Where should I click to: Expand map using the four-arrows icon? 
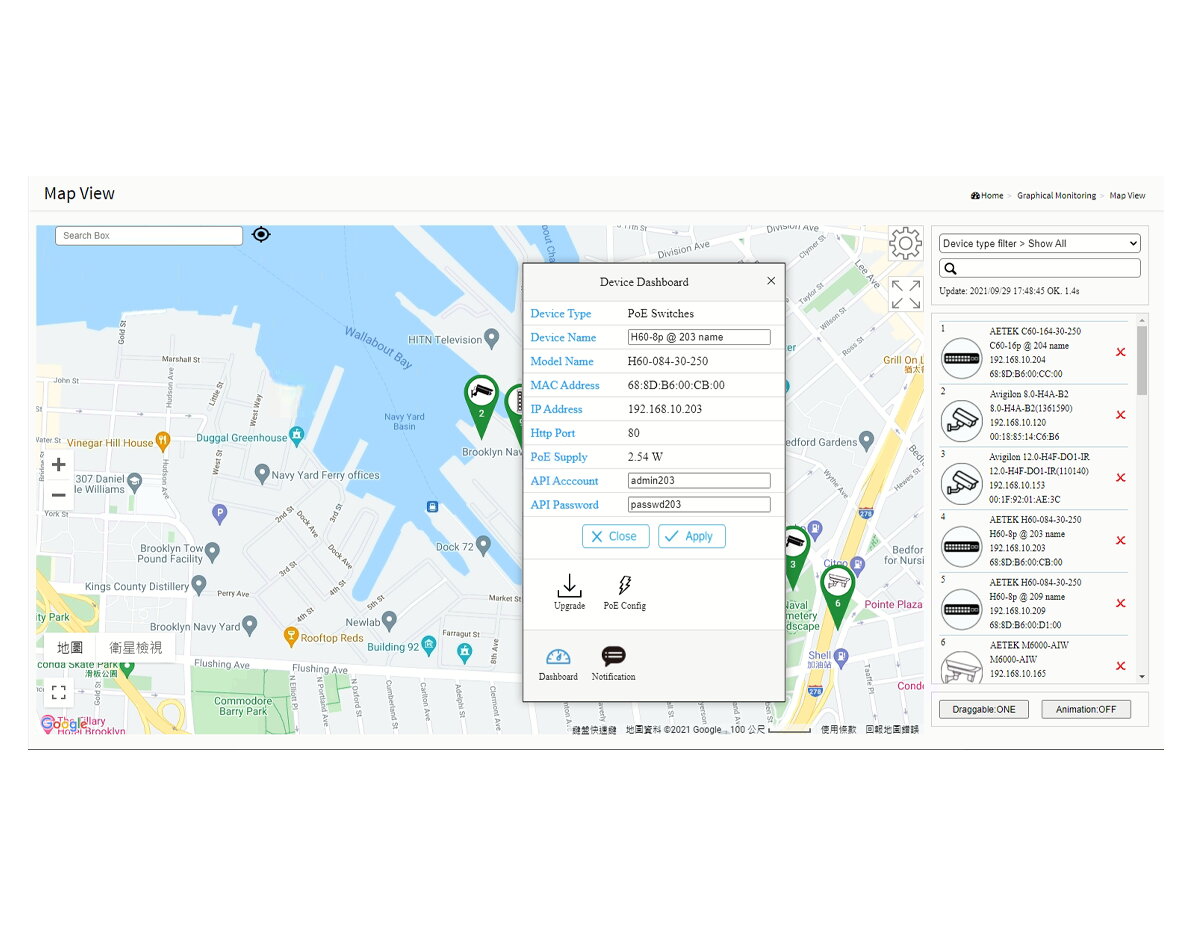(905, 294)
